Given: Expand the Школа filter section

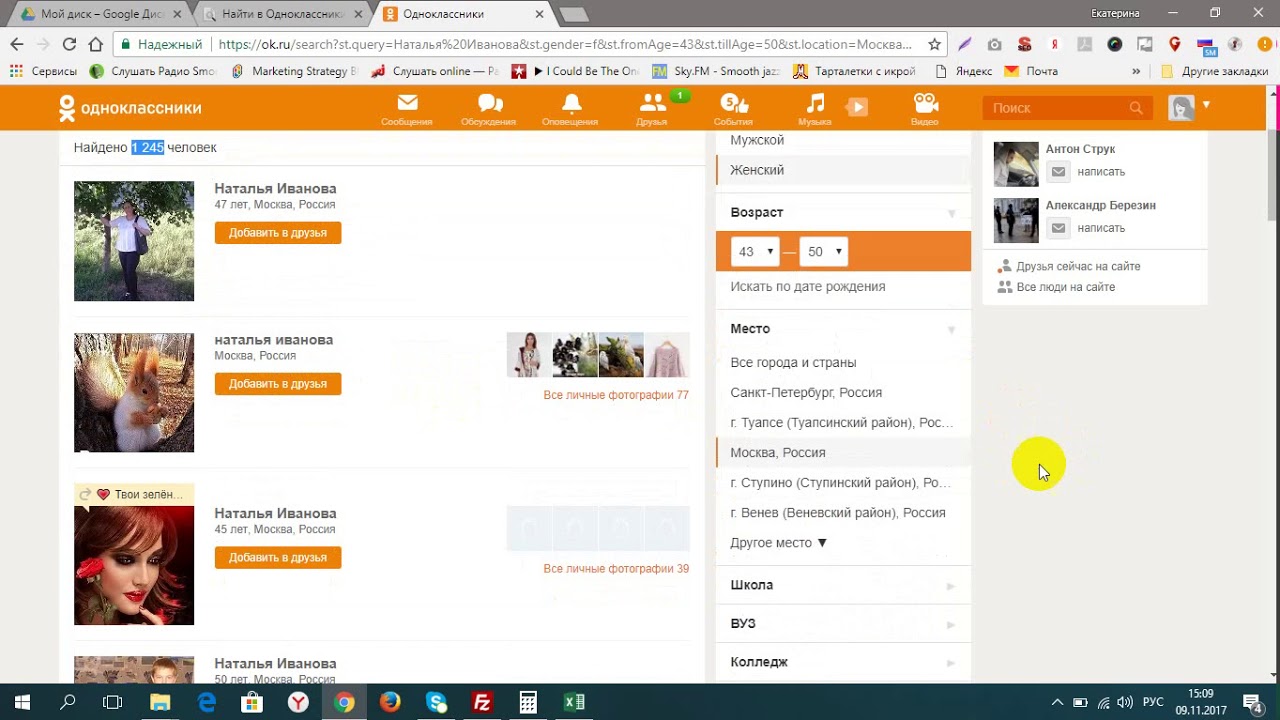Looking at the screenshot, I should point(843,585).
